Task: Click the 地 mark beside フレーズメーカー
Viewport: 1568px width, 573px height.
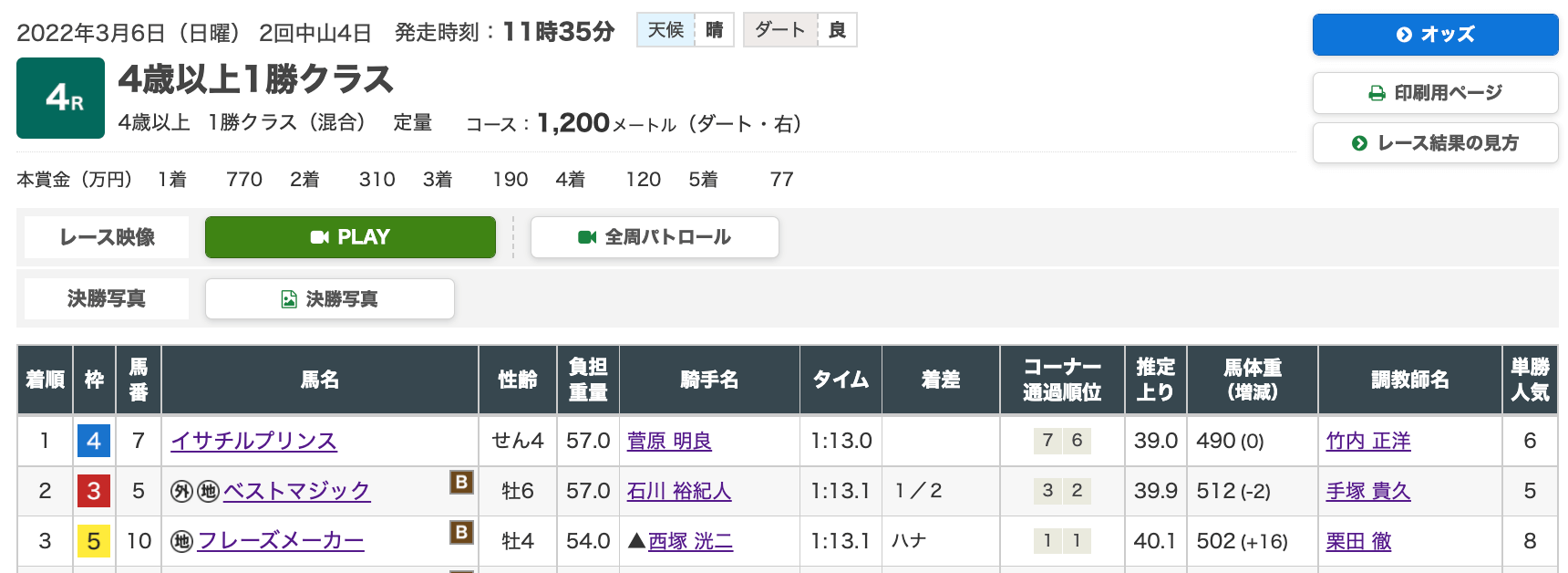Action: 181,542
